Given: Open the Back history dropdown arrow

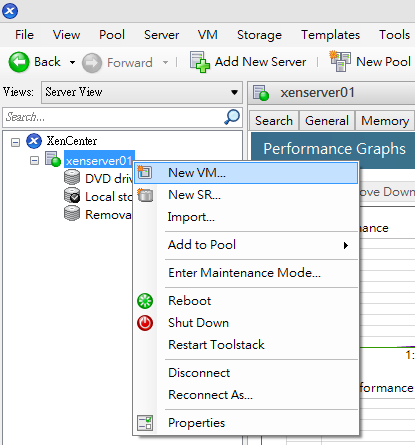Looking at the screenshot, I should pyautogui.click(x=72, y=62).
